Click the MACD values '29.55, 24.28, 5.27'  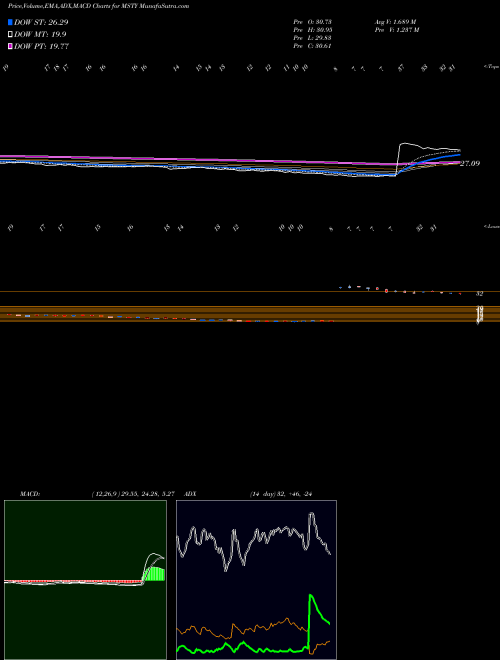tap(146, 494)
